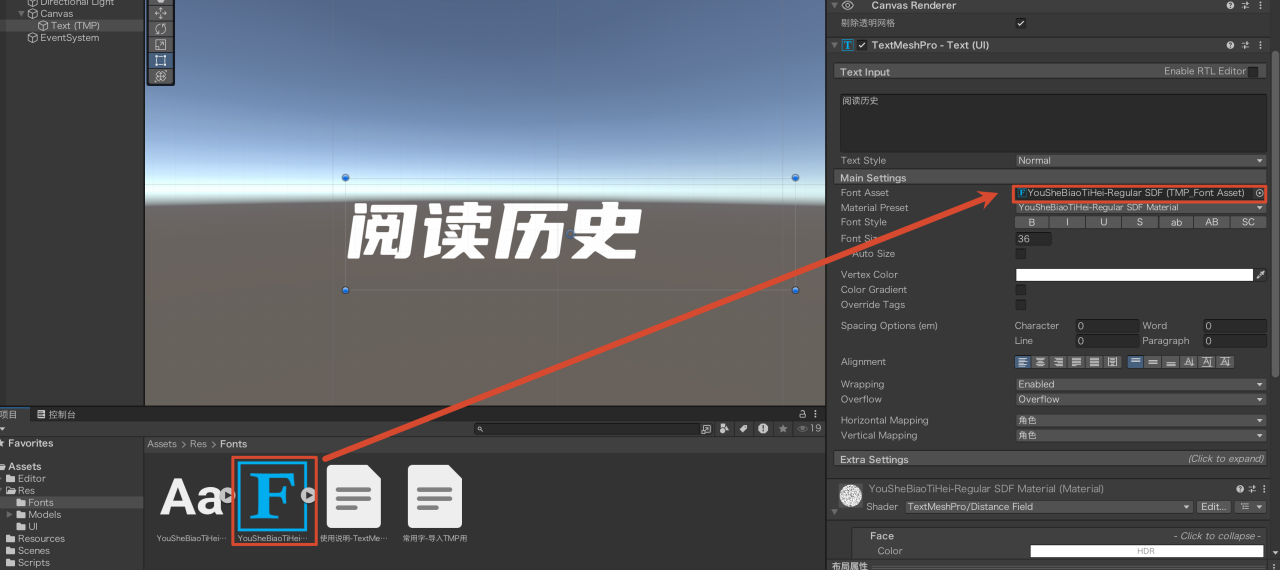Disable the TextMeshPro component checkbox
The height and width of the screenshot is (570, 1280).
pyautogui.click(x=862, y=45)
